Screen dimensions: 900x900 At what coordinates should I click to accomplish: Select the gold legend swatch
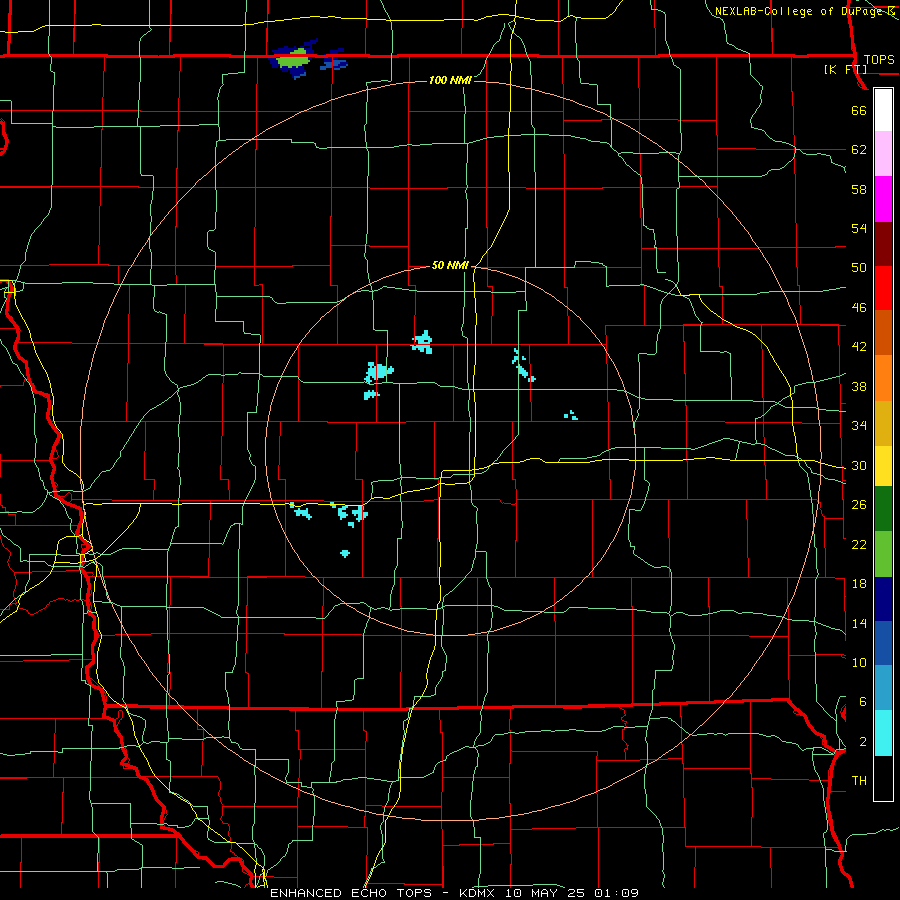tap(883, 423)
